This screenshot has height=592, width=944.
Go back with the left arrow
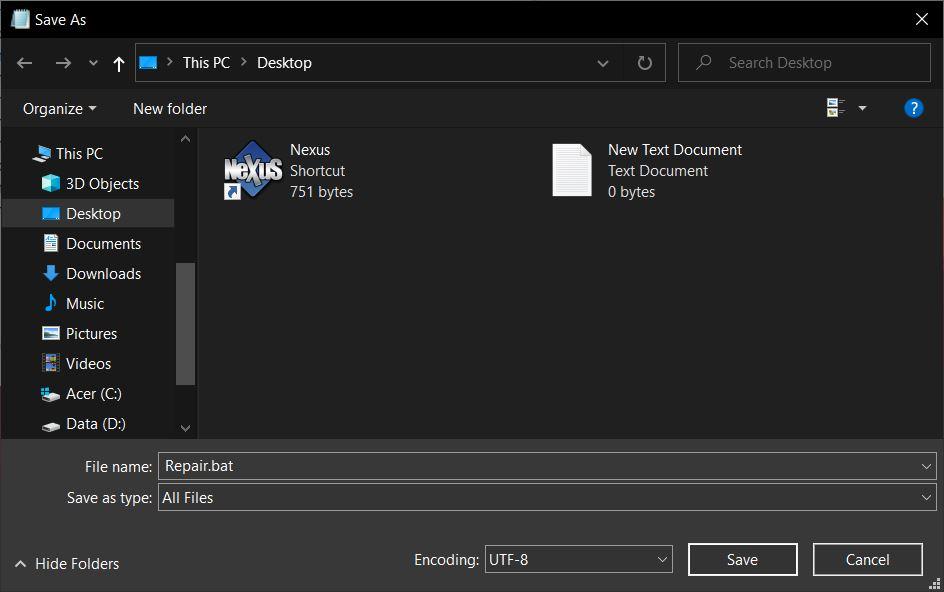coord(25,63)
